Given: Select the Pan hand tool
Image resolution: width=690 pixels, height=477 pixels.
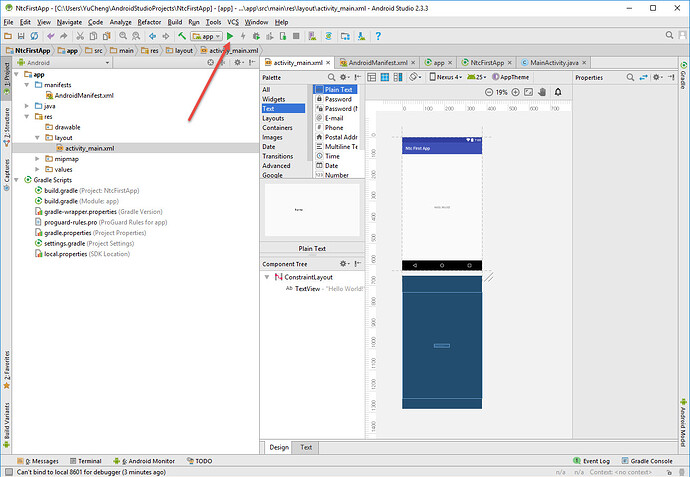Looking at the screenshot, I should tap(543, 92).
